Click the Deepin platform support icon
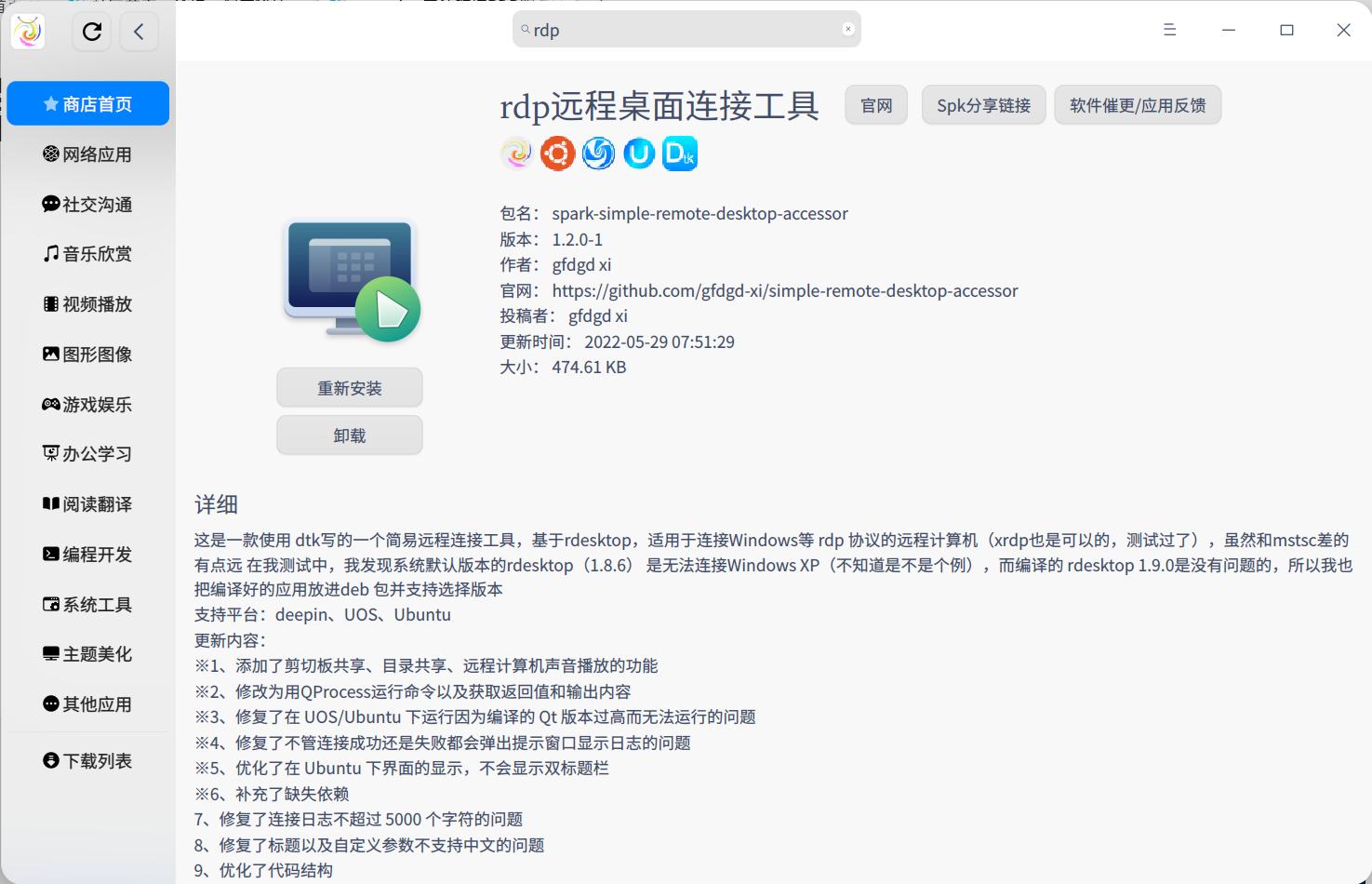The width and height of the screenshot is (1372, 884). click(598, 154)
